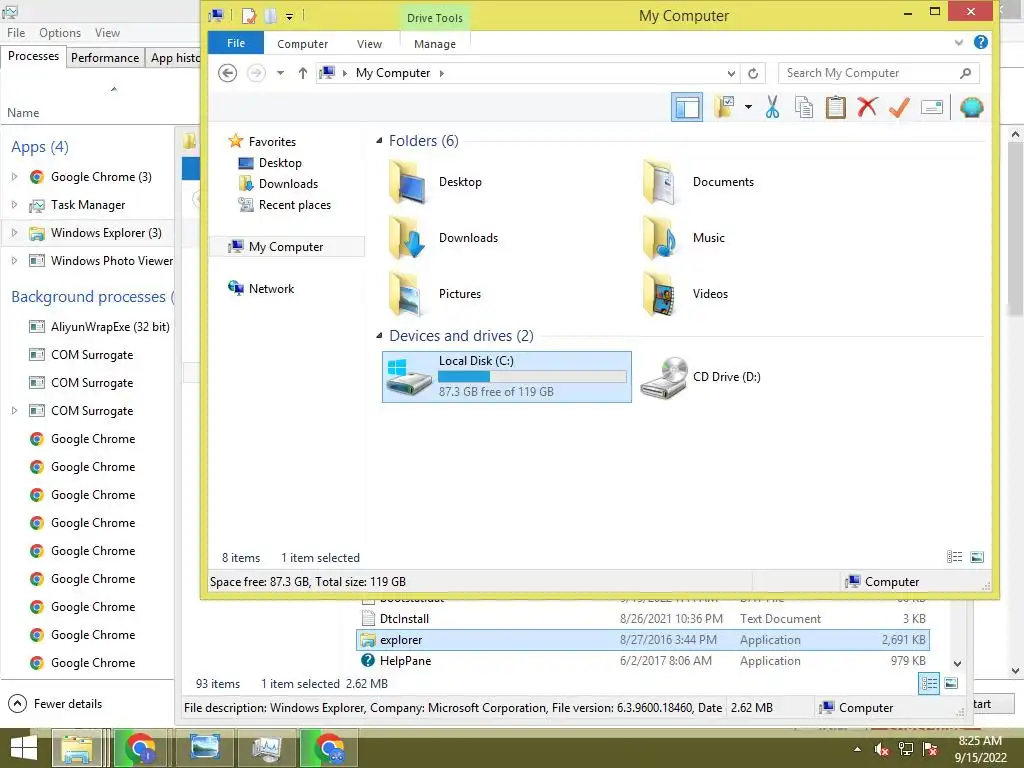Open Help with the question mark icon
1024x768 pixels.
(x=980, y=42)
